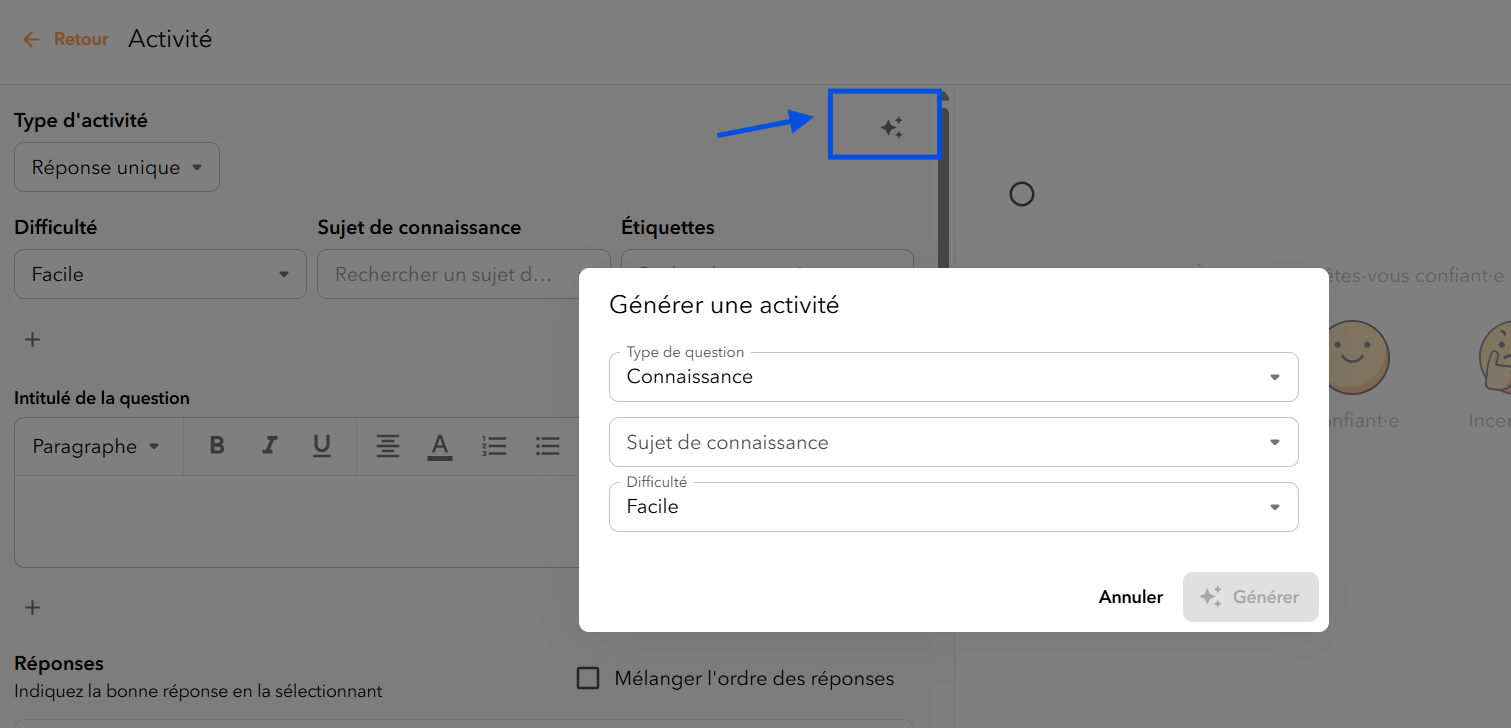Screen dimensions: 1511x728
Task: Toggle italic formatting
Action: click(x=269, y=446)
